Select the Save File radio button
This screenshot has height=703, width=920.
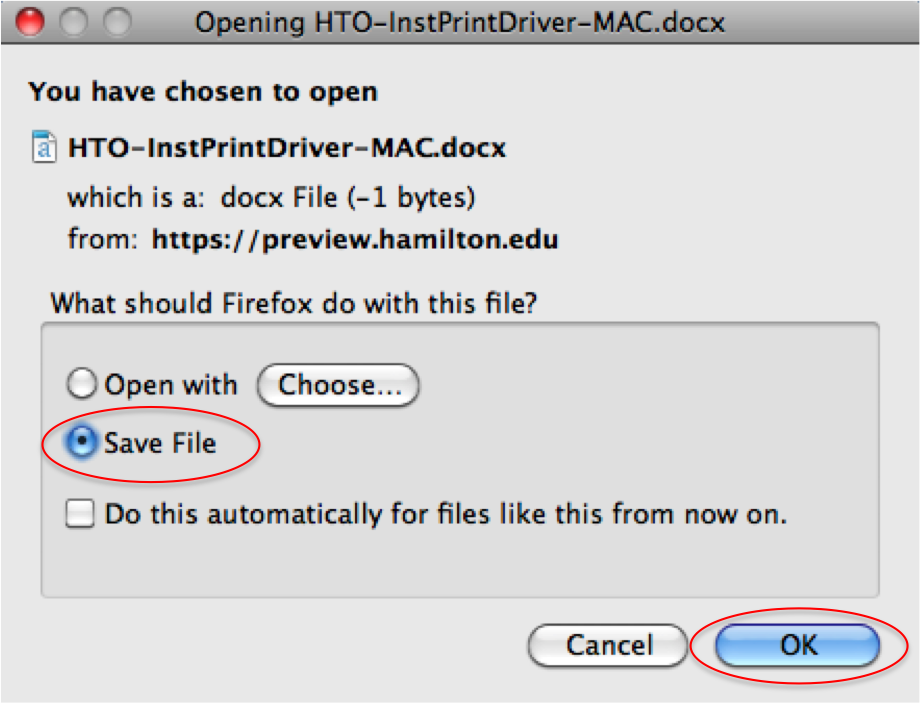point(81,442)
